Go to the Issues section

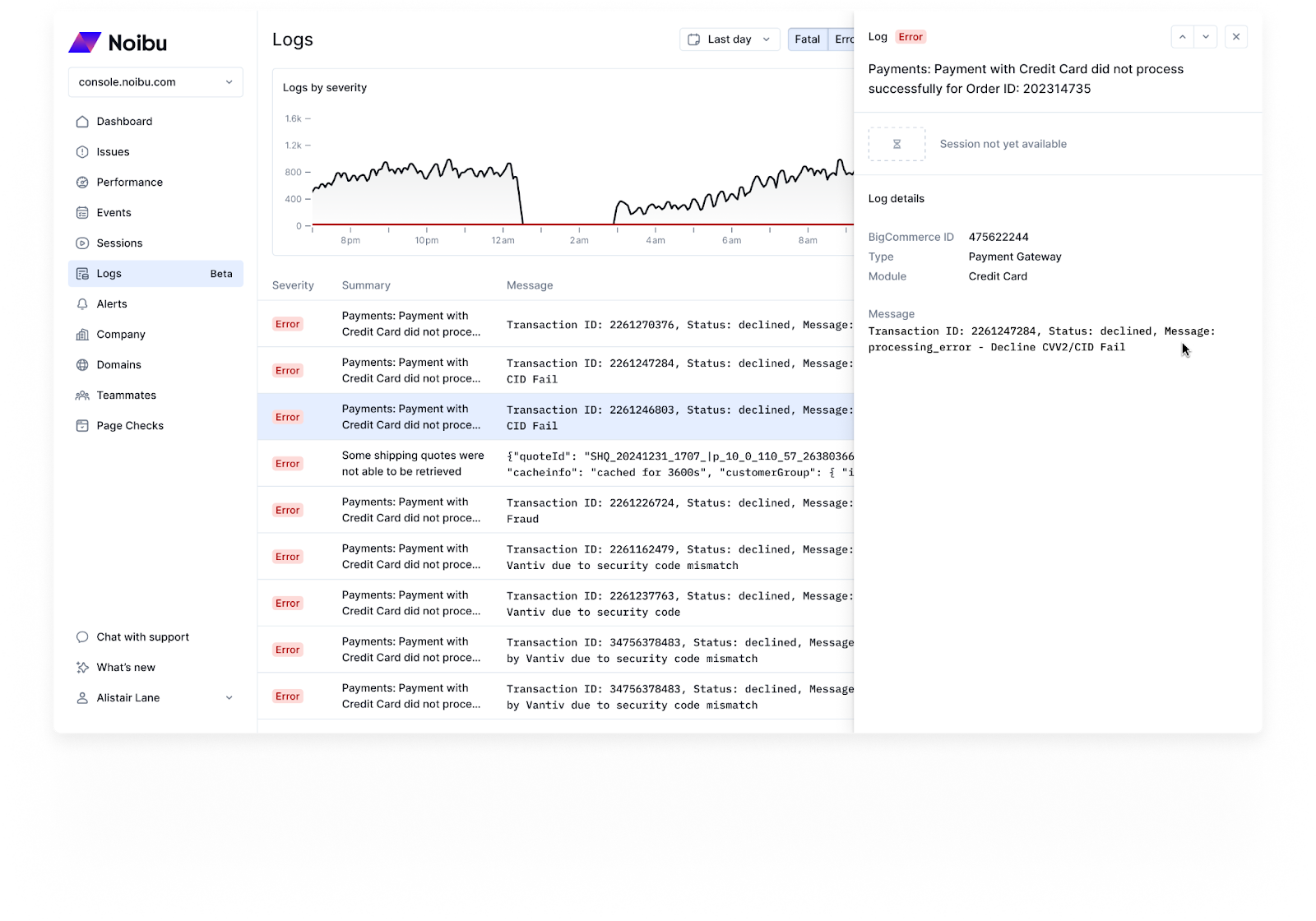point(155,152)
